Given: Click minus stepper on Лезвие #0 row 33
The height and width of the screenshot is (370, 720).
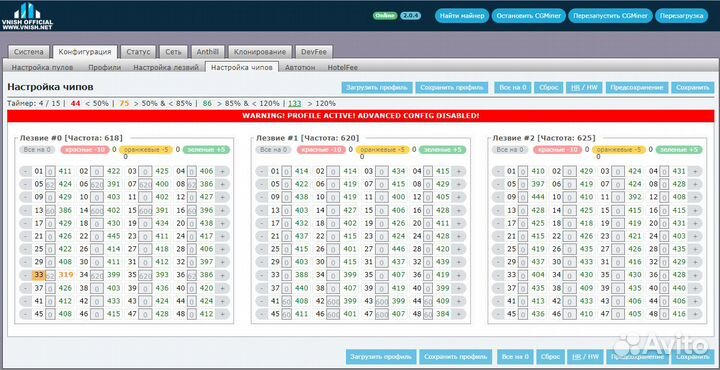Looking at the screenshot, I should (x=25, y=275).
